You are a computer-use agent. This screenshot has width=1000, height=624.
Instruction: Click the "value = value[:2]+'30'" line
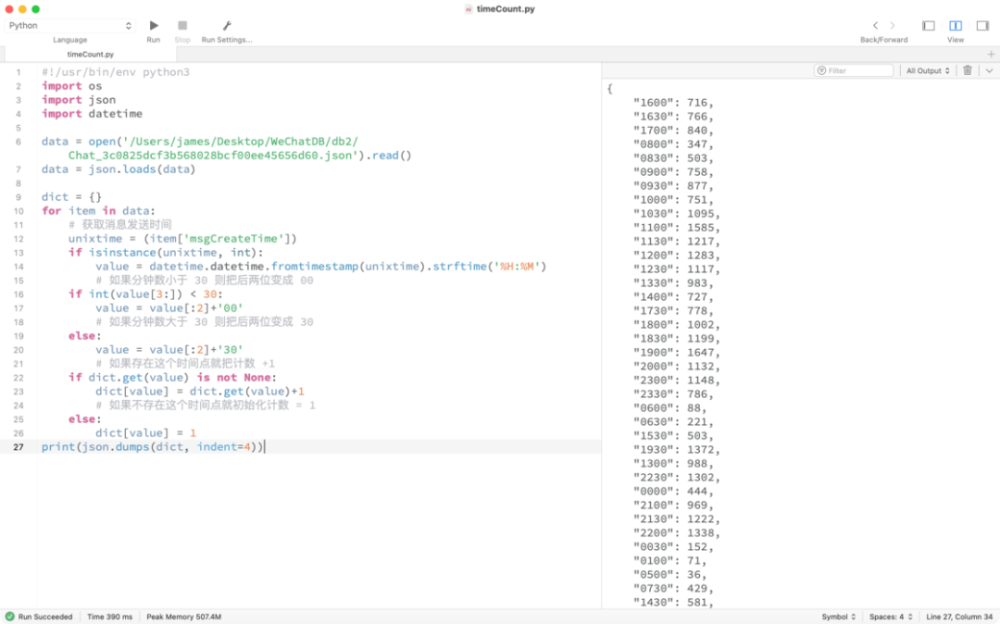coord(169,350)
